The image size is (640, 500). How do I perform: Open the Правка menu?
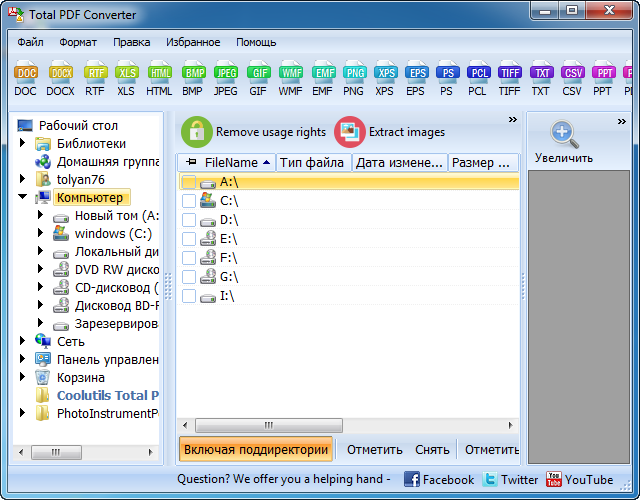coord(131,42)
